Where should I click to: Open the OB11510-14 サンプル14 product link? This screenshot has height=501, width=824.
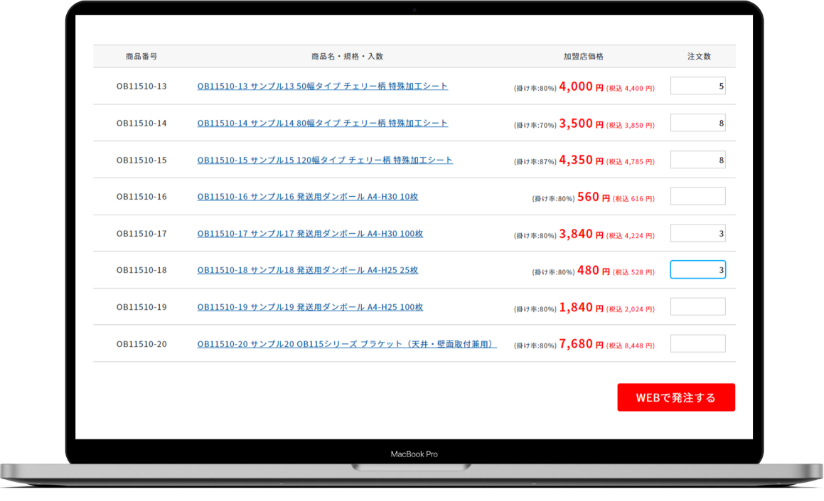tap(322, 123)
